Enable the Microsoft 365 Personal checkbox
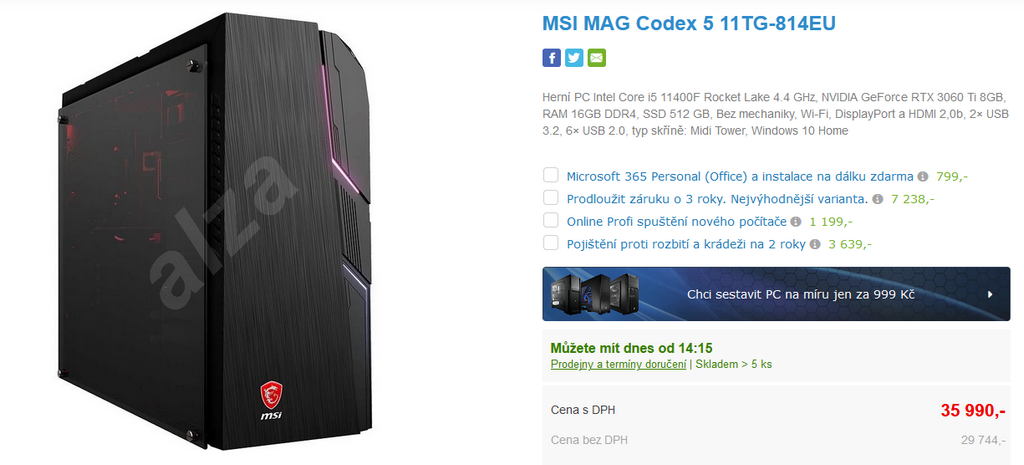This screenshot has height=465, width=1024. pyautogui.click(x=551, y=175)
